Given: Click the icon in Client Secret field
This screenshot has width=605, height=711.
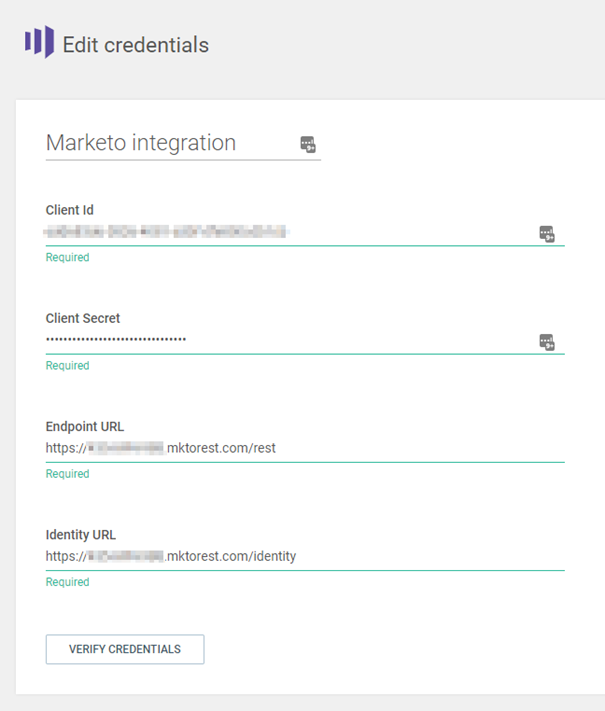Looking at the screenshot, I should [x=547, y=342].
